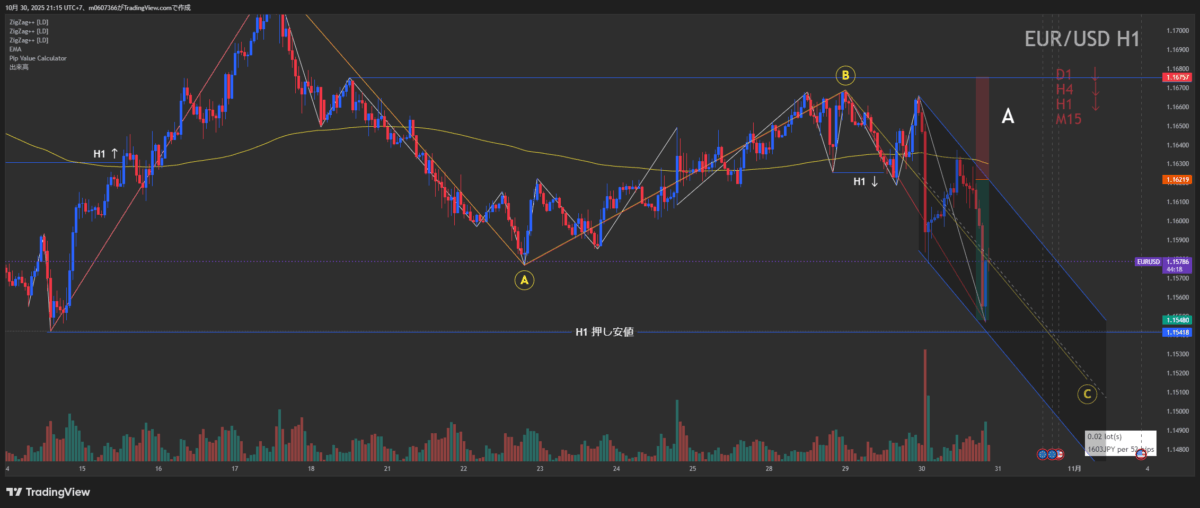Screen dimensions: 1200x508
Task: Click the H1 up-arrow annotation
Action: [106, 154]
